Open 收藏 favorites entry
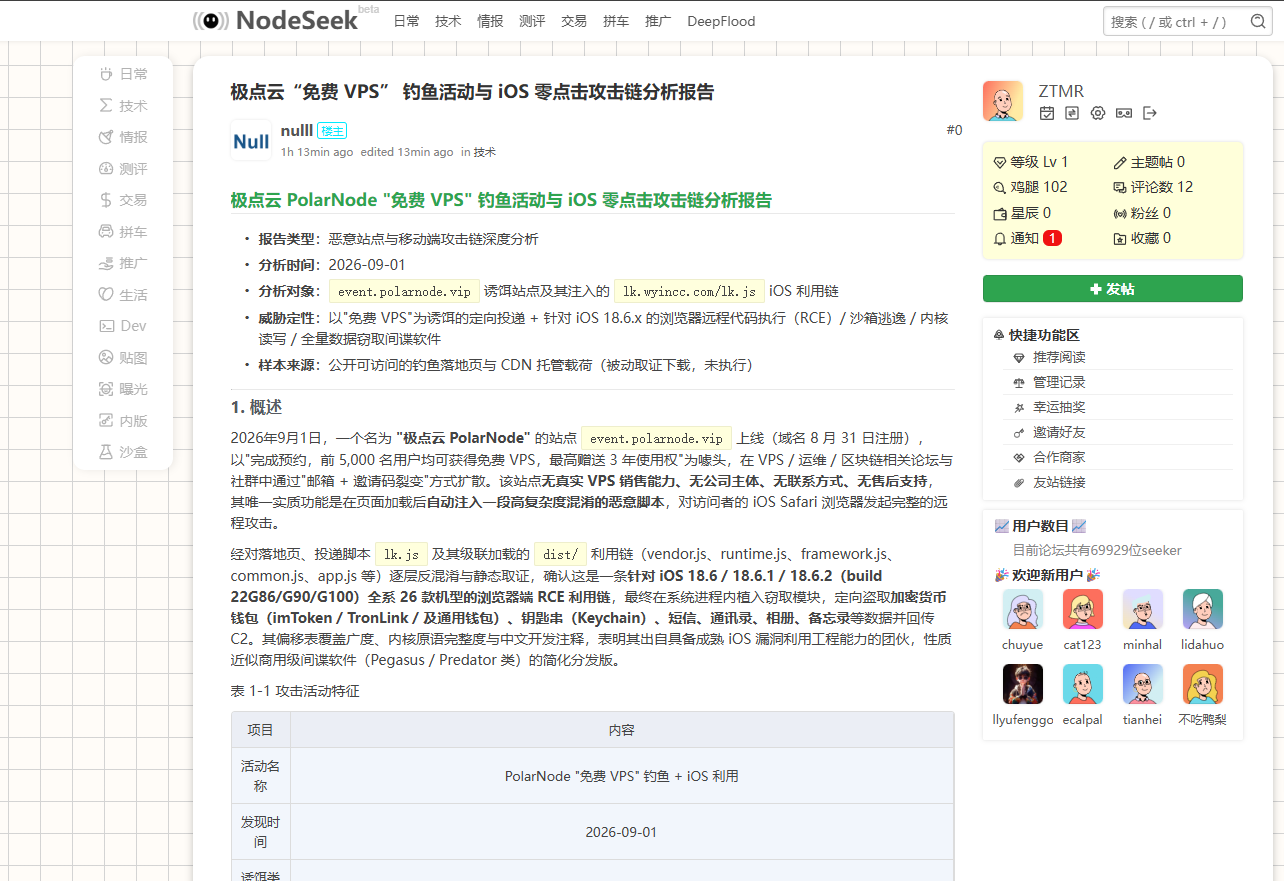1284x881 pixels. point(1142,238)
